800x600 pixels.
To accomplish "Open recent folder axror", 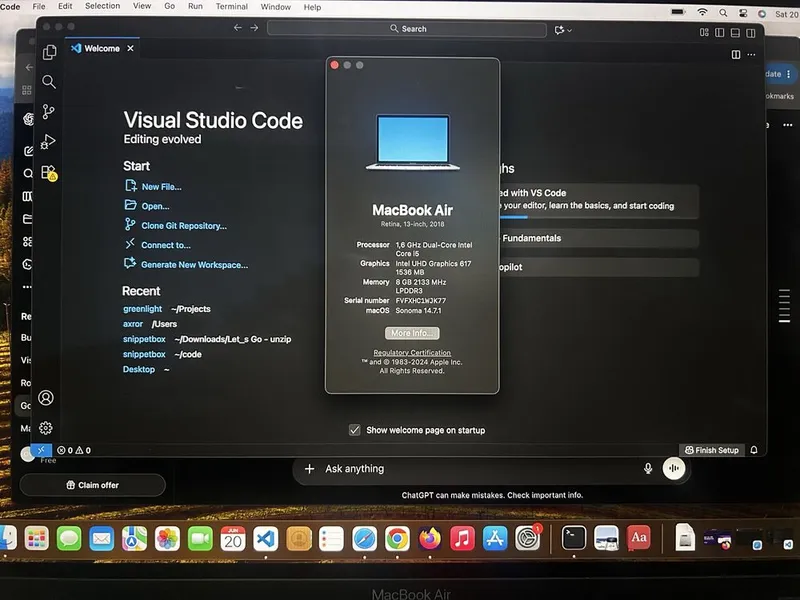I will point(133,324).
